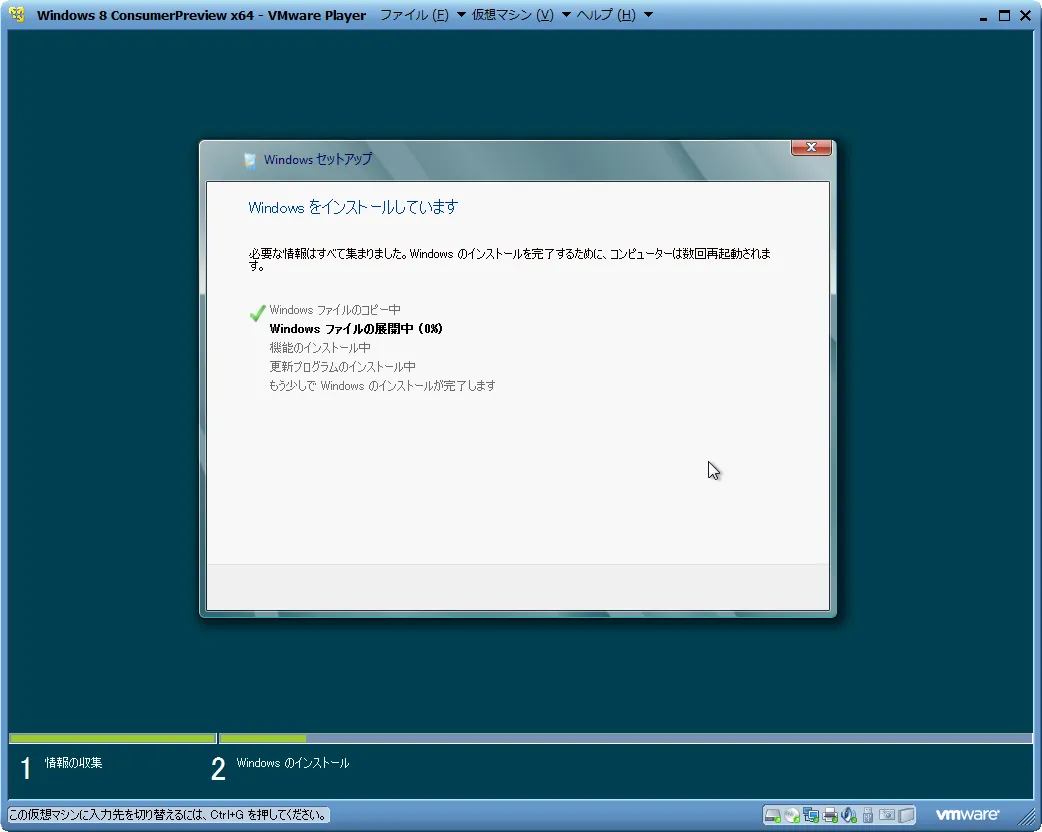Expand the arrow next to ファイル (F)
This screenshot has width=1042, height=832.
(461, 15)
